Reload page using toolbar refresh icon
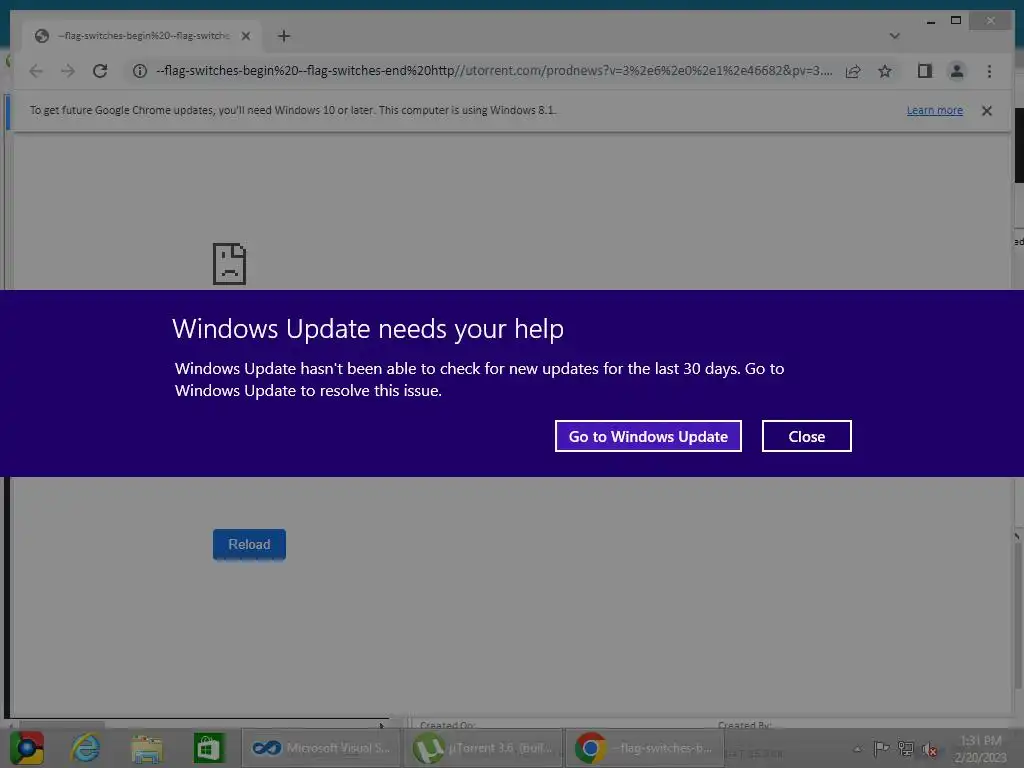This screenshot has width=1024, height=768. (x=100, y=71)
